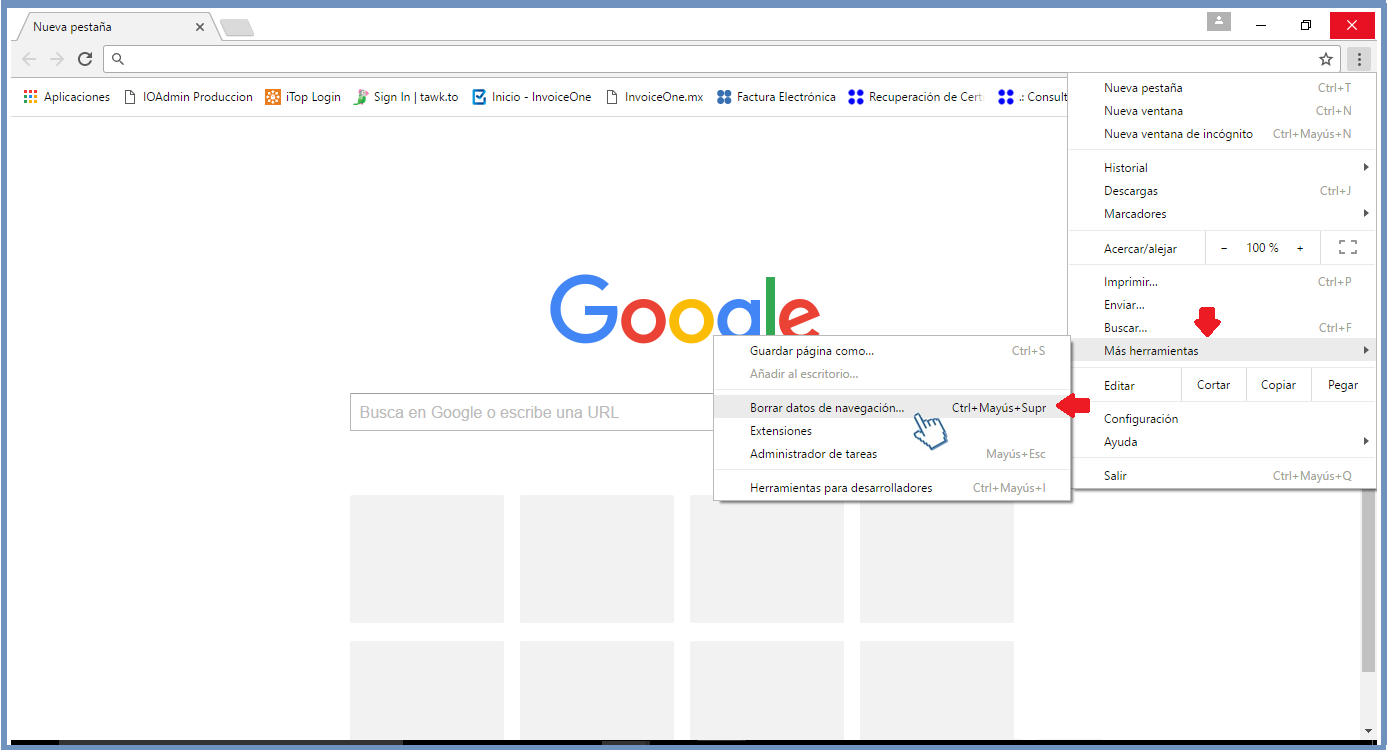
Task: Click the reload page icon
Action: (x=85, y=59)
